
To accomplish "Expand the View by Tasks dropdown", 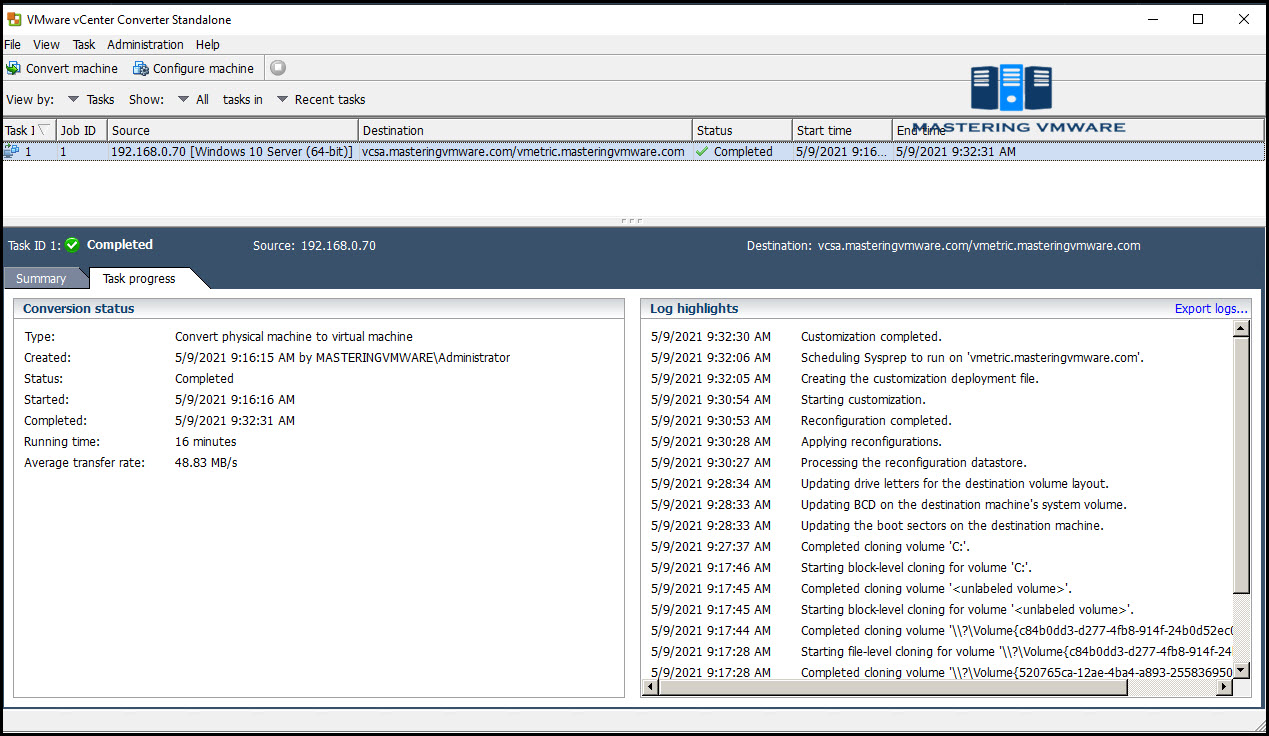I will tap(91, 99).
